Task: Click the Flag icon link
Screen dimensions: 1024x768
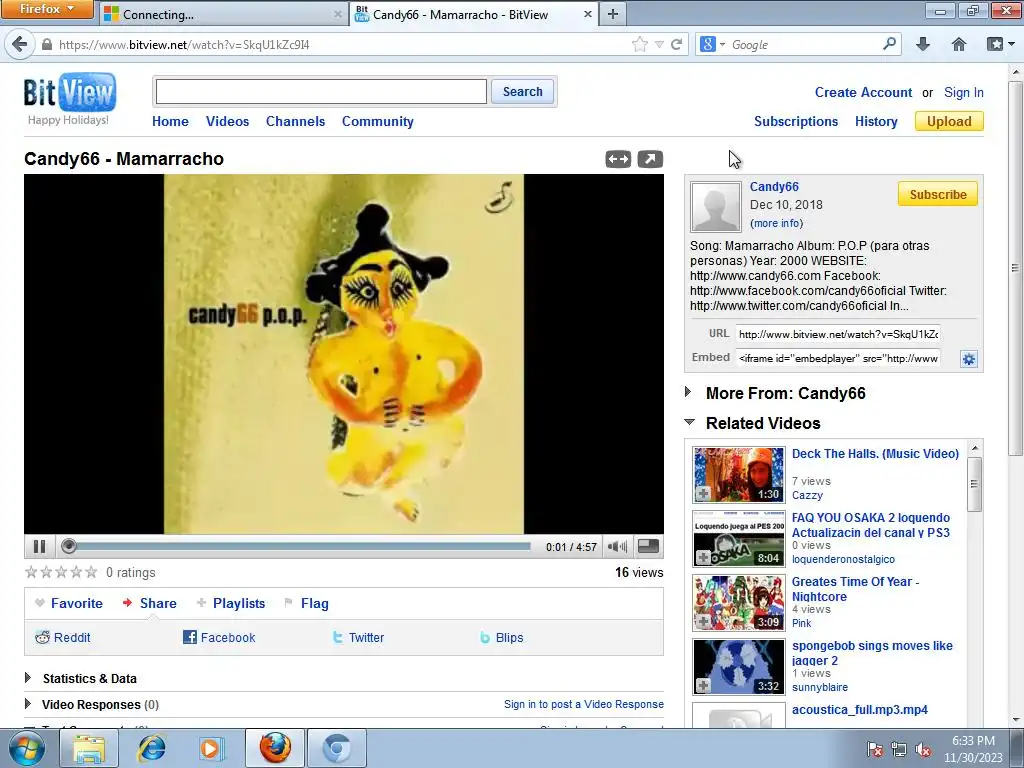Action: point(289,603)
